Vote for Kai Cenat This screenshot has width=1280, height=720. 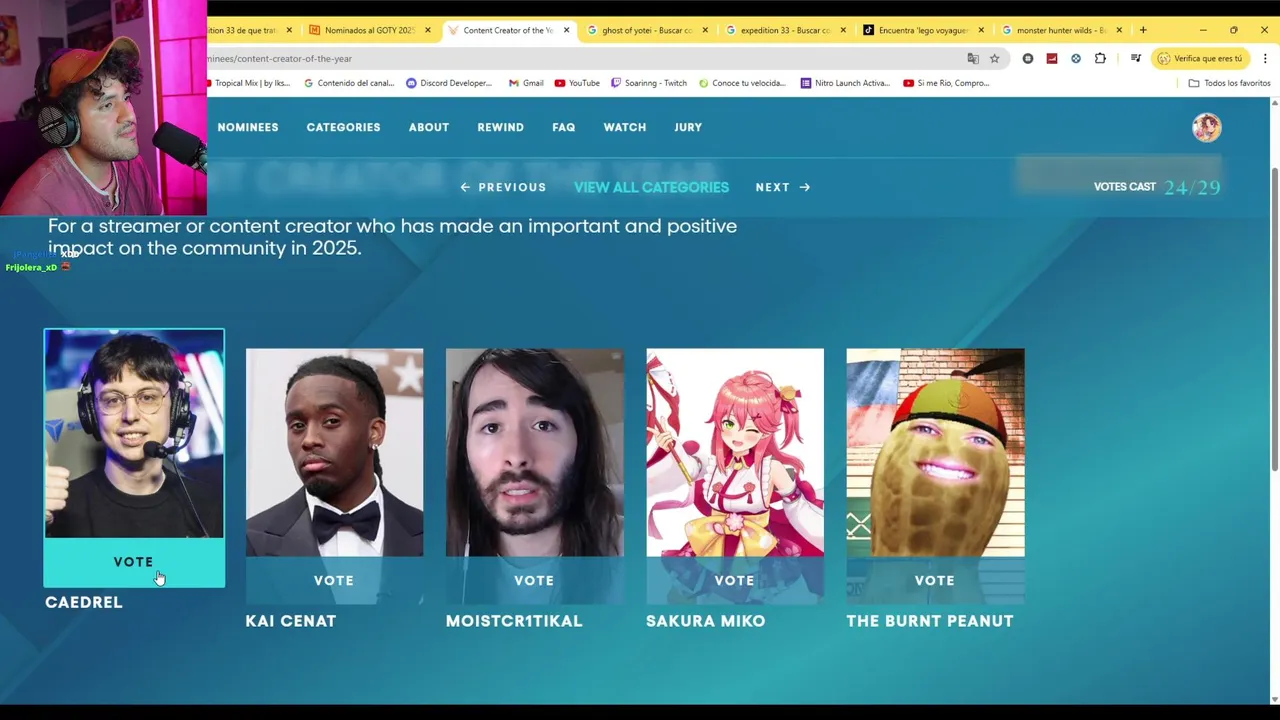tap(334, 580)
